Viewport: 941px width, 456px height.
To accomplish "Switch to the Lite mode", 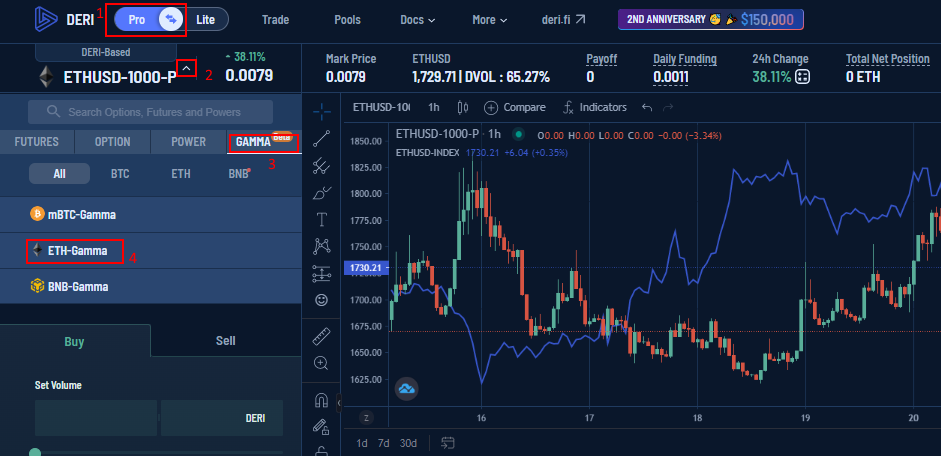I will (x=205, y=19).
